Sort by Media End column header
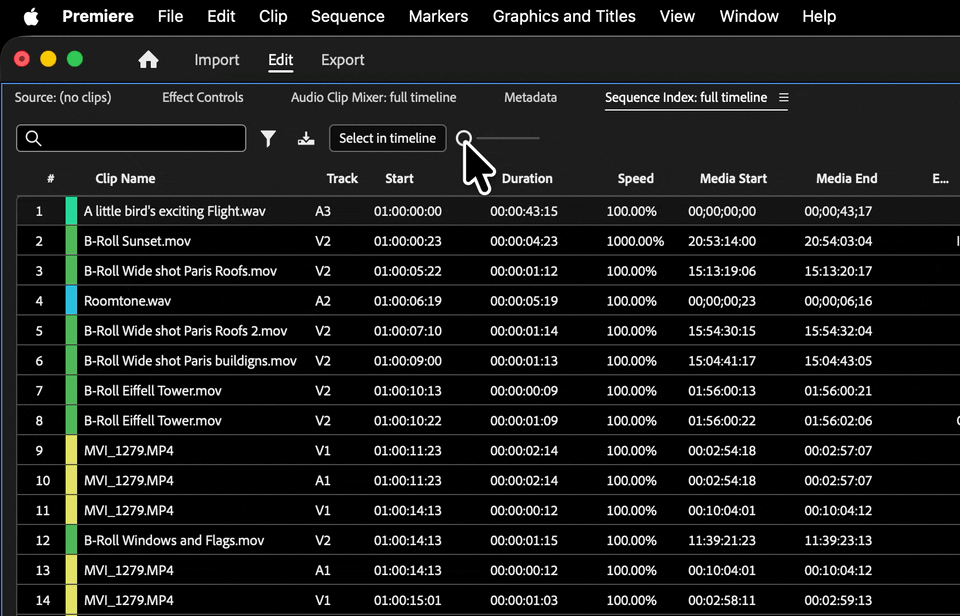The image size is (960, 616). (x=847, y=179)
